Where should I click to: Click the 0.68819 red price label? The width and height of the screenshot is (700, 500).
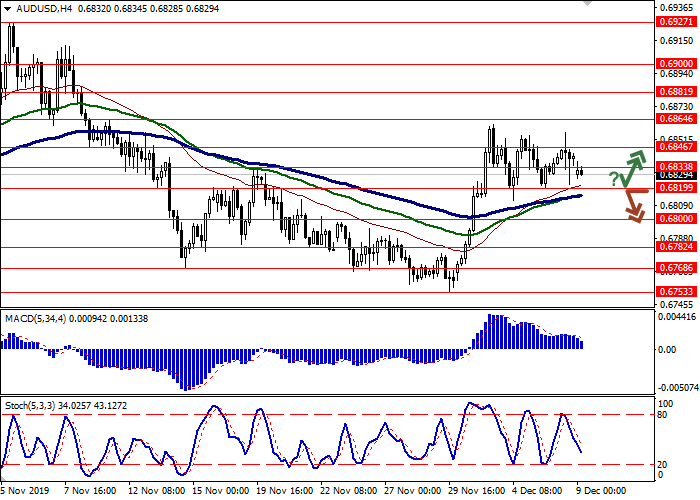(675, 90)
